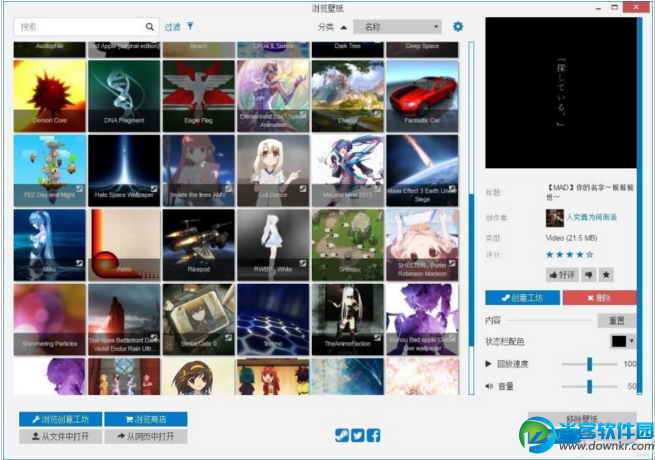Toggle the sort direction arrow

tap(343, 27)
